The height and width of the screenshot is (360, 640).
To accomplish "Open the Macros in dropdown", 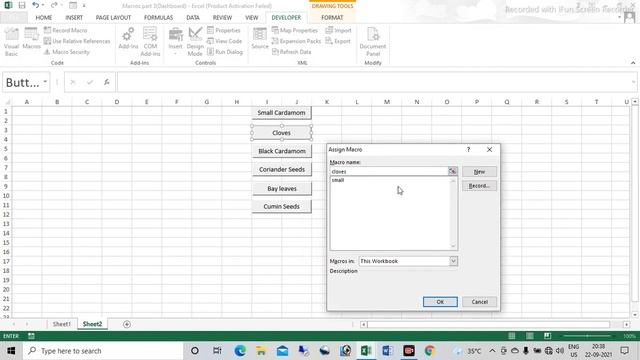I will [453, 261].
